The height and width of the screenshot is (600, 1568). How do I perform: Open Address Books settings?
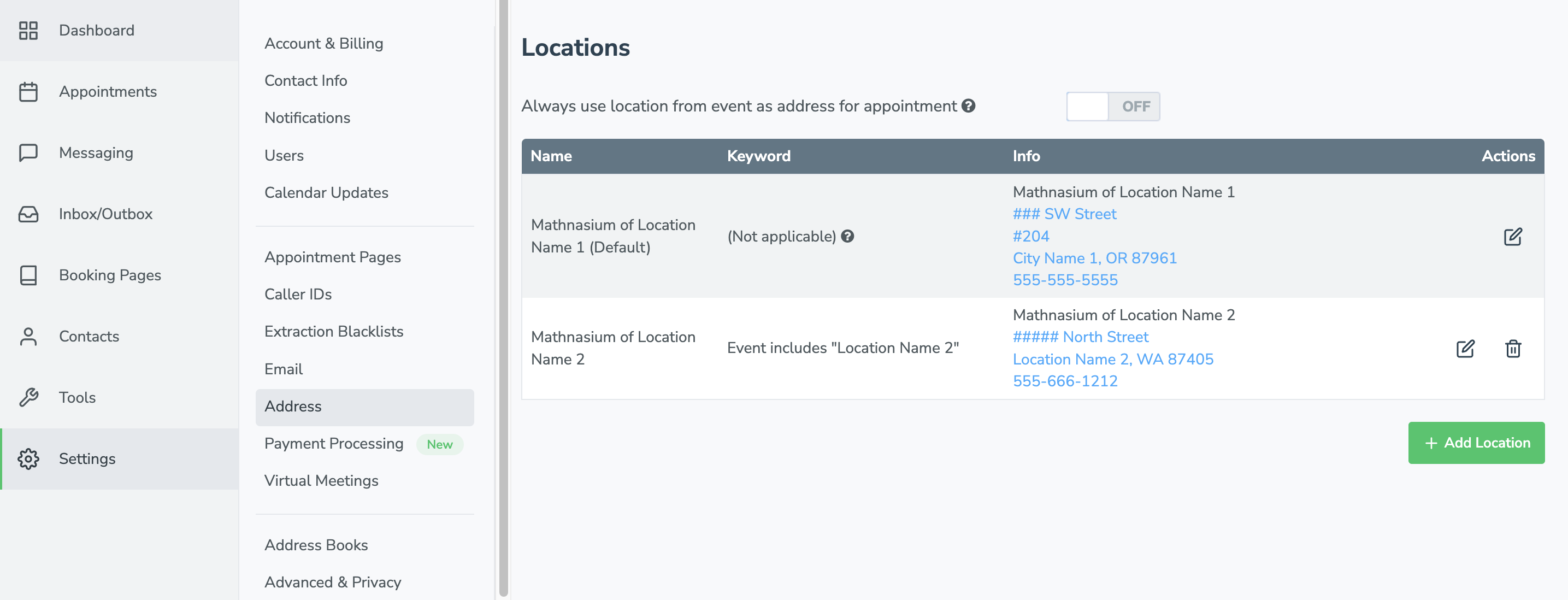point(316,545)
